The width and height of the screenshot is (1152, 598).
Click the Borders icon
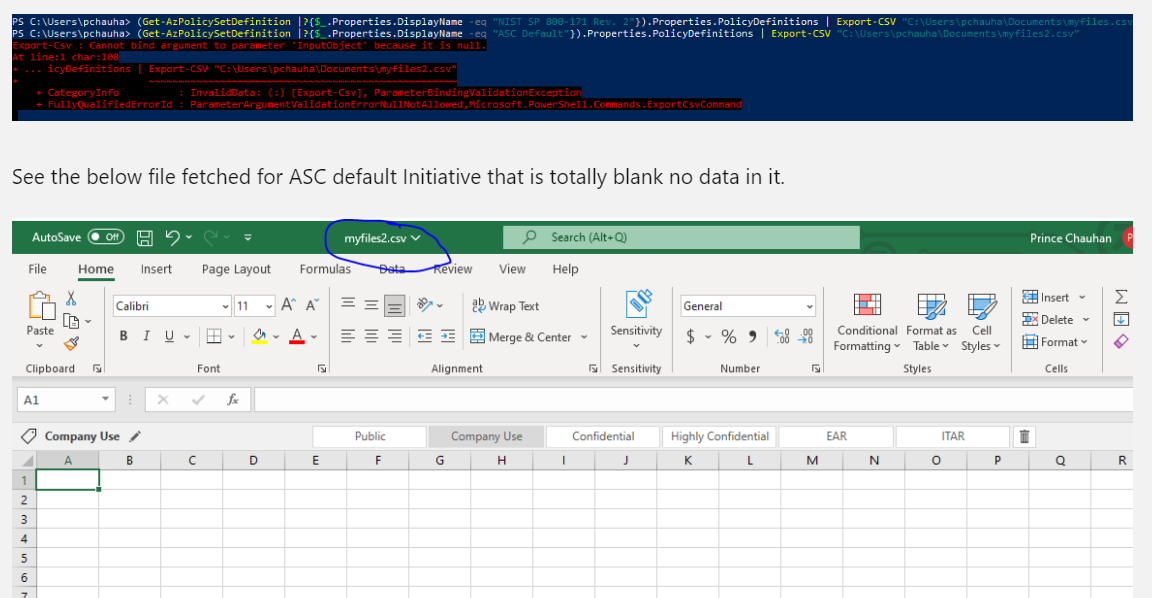[214, 336]
